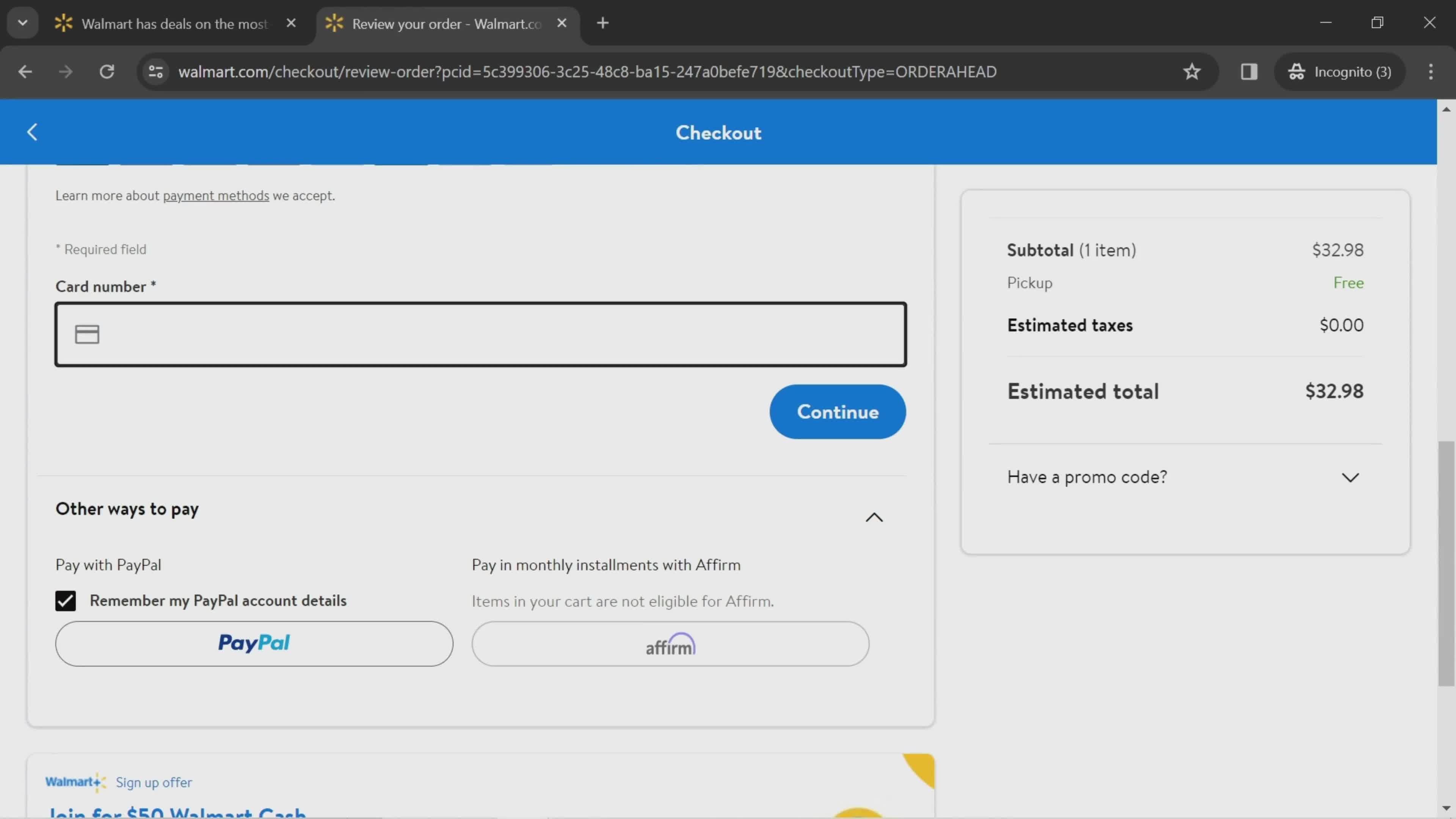Collapse the 'Other ways to pay' section
The height and width of the screenshot is (819, 1456).
tap(874, 517)
